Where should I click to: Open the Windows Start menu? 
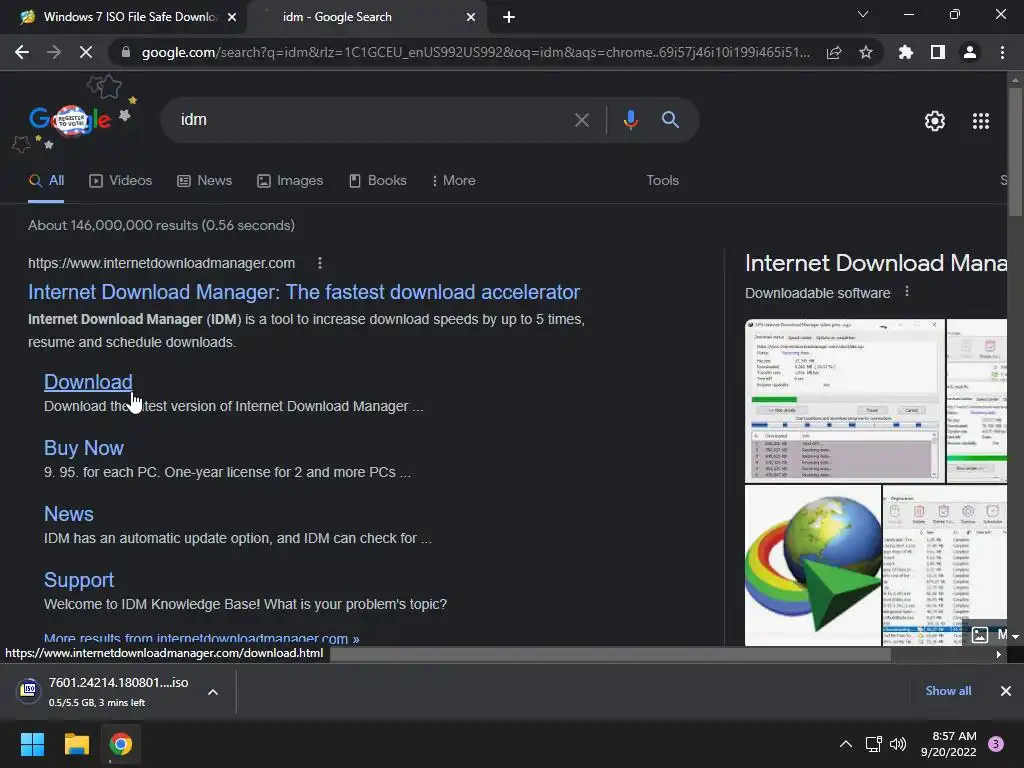pyautogui.click(x=32, y=744)
